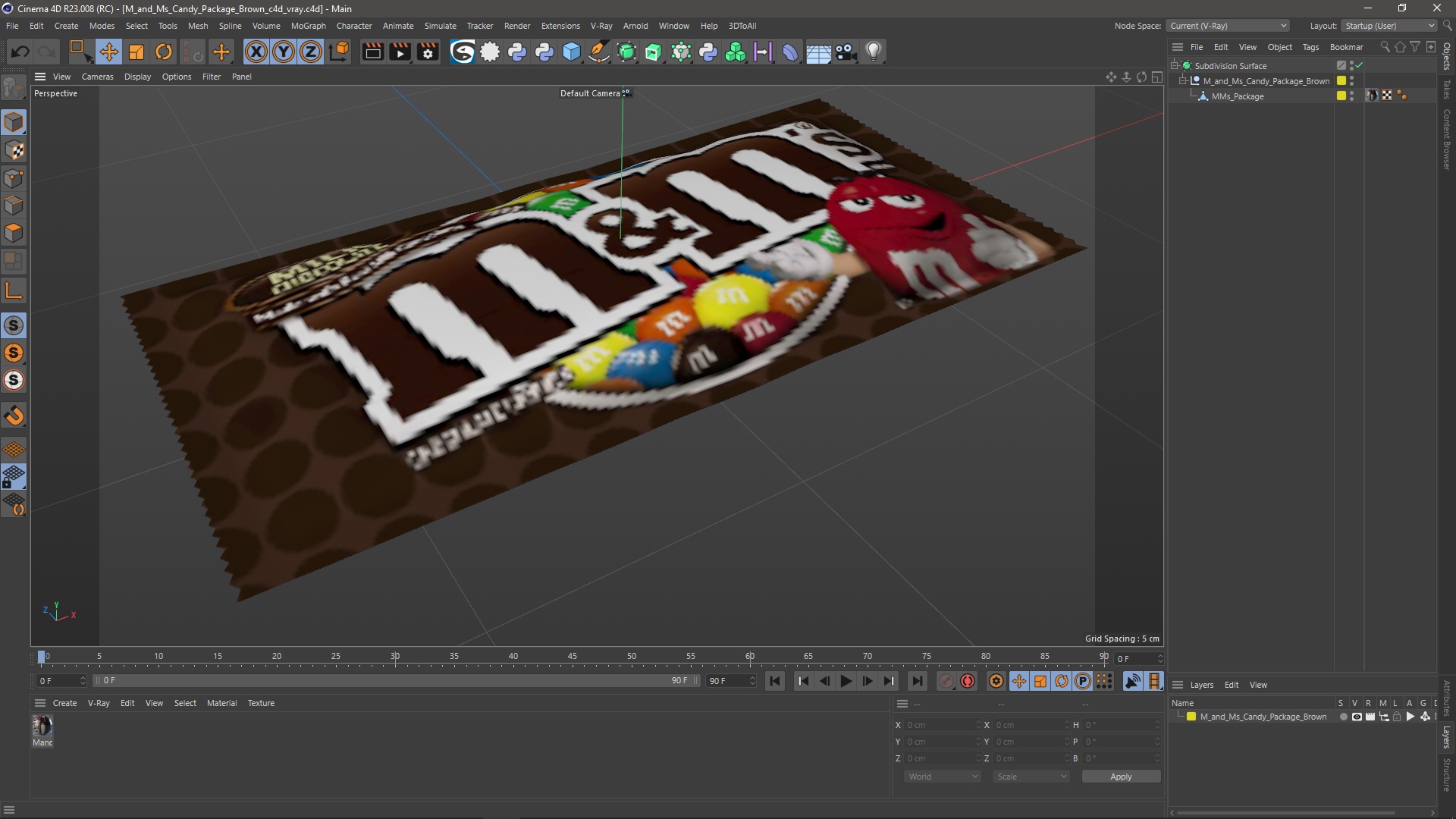Switch to Points mode

14,178
